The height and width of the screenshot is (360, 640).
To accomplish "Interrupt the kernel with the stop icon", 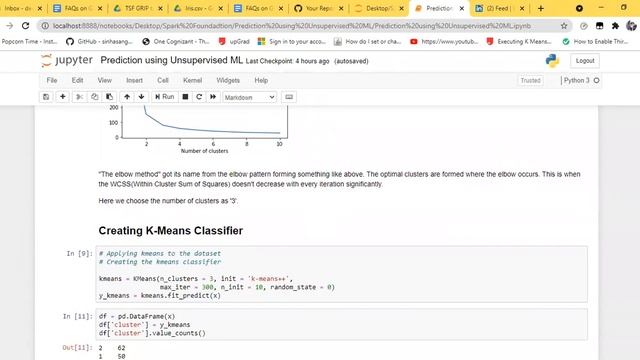I will click(x=185, y=97).
